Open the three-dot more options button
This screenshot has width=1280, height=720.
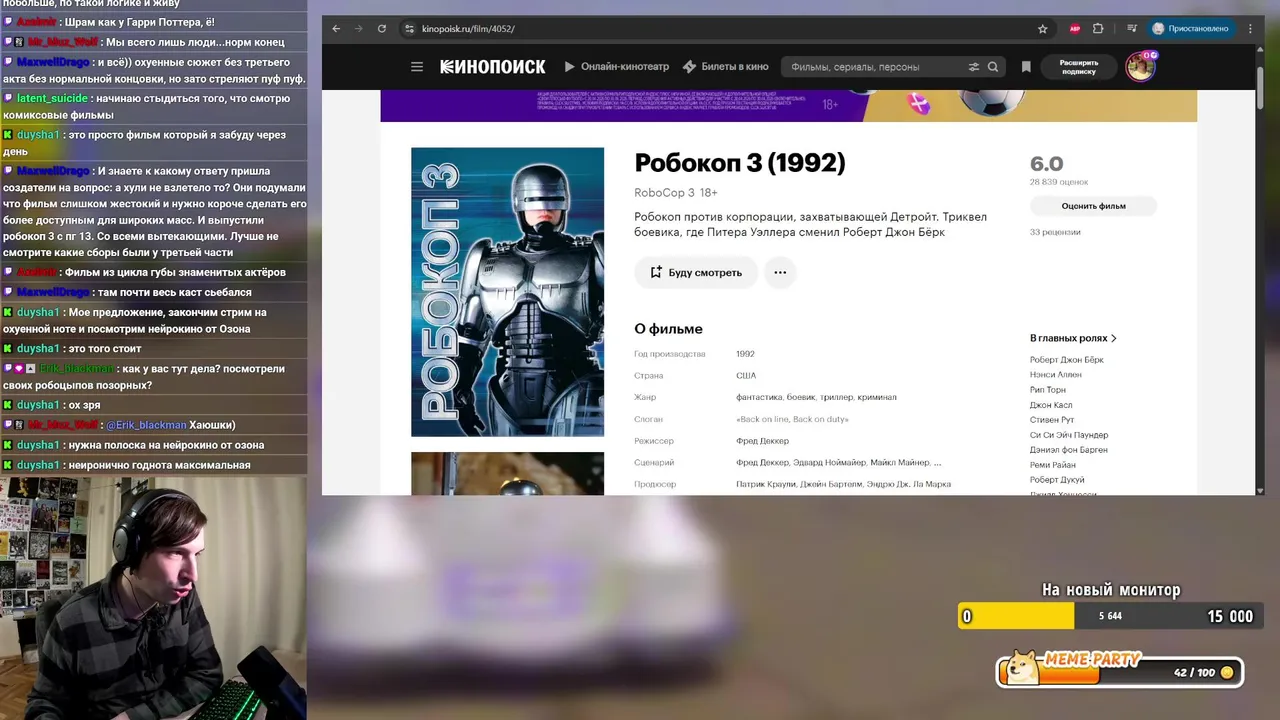(x=780, y=272)
